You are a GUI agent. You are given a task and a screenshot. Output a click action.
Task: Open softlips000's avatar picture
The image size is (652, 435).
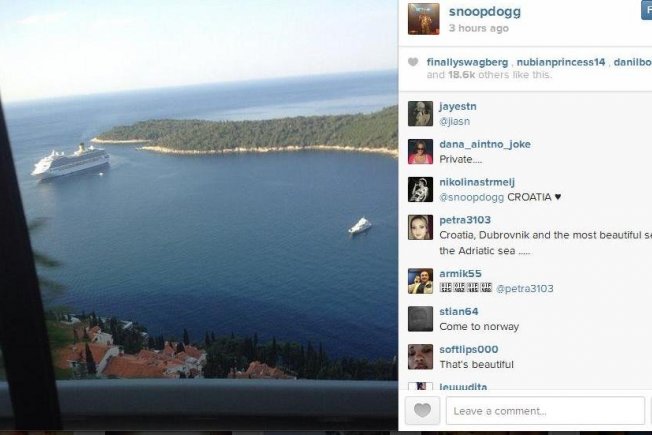(x=420, y=357)
